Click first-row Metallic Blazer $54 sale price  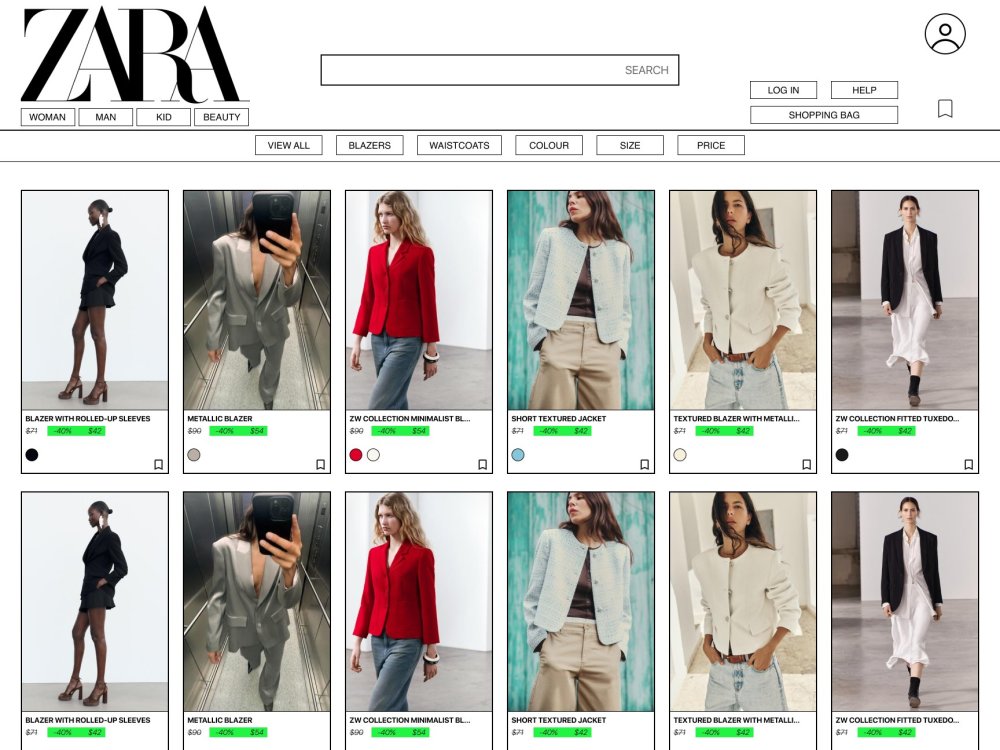click(x=257, y=431)
